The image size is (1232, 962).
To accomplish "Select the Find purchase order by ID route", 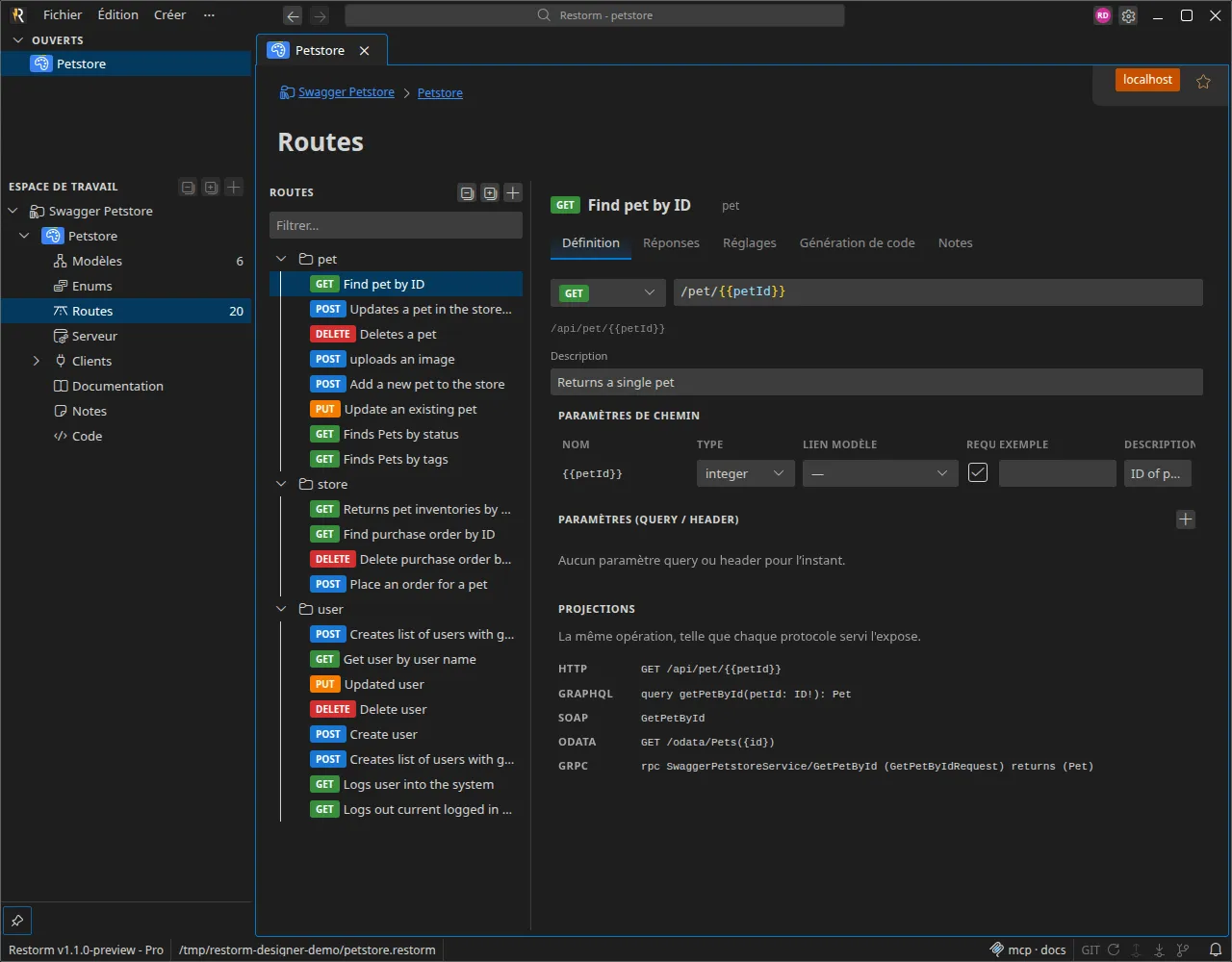I will tap(397, 534).
